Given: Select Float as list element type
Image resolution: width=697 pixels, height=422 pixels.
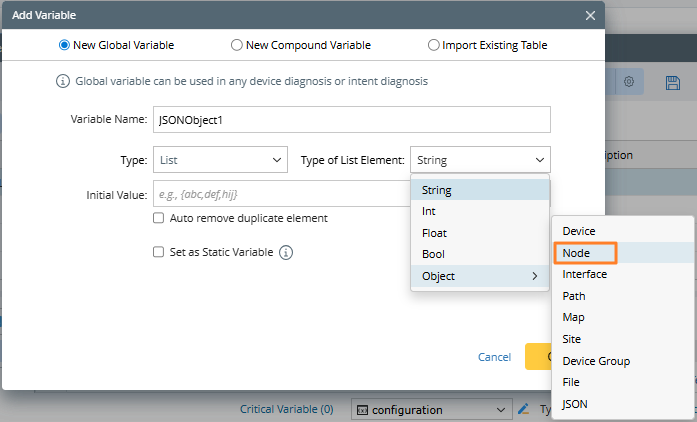Looking at the screenshot, I should click(434, 233).
